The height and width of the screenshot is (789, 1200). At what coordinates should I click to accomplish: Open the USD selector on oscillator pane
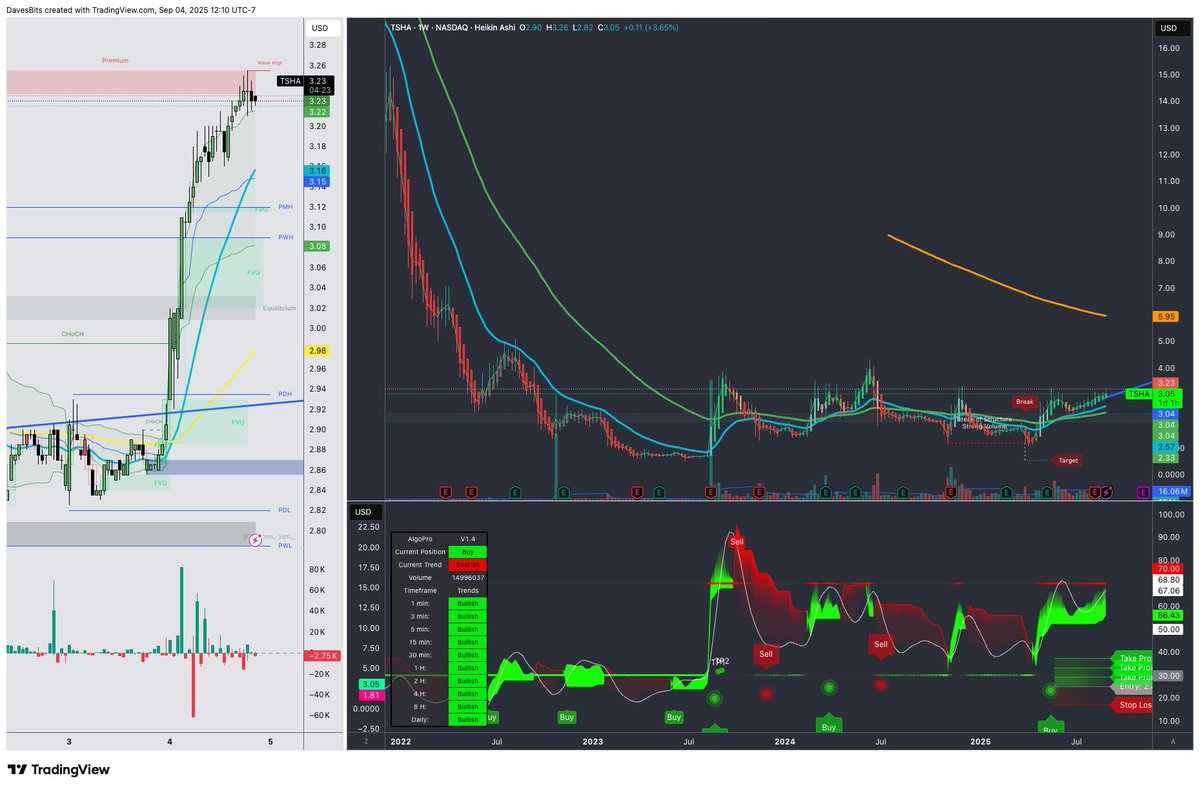tap(365, 512)
